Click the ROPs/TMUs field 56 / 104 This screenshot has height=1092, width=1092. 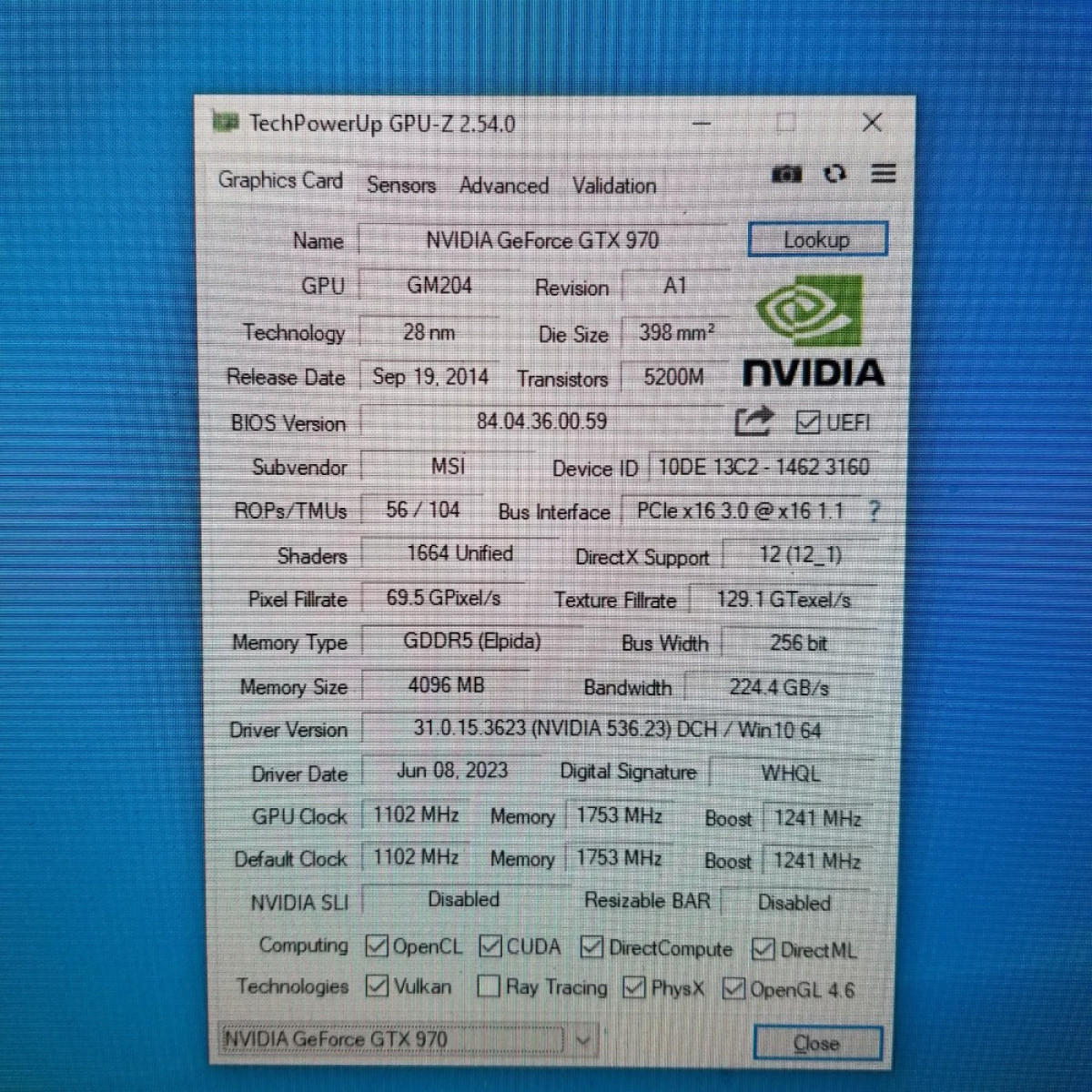tap(423, 510)
